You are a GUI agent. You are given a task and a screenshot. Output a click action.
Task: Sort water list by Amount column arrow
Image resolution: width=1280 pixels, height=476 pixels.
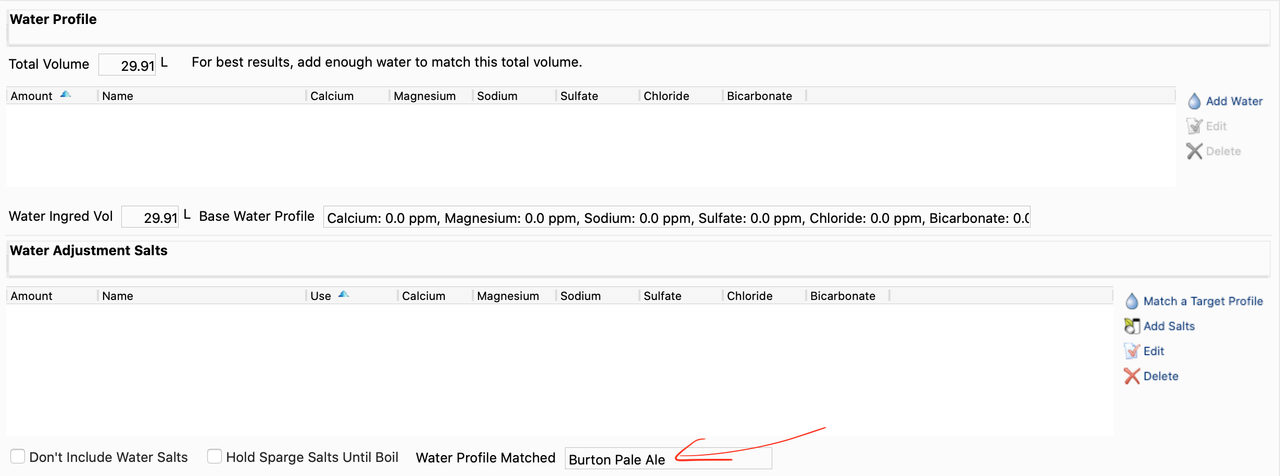[x=66, y=95]
